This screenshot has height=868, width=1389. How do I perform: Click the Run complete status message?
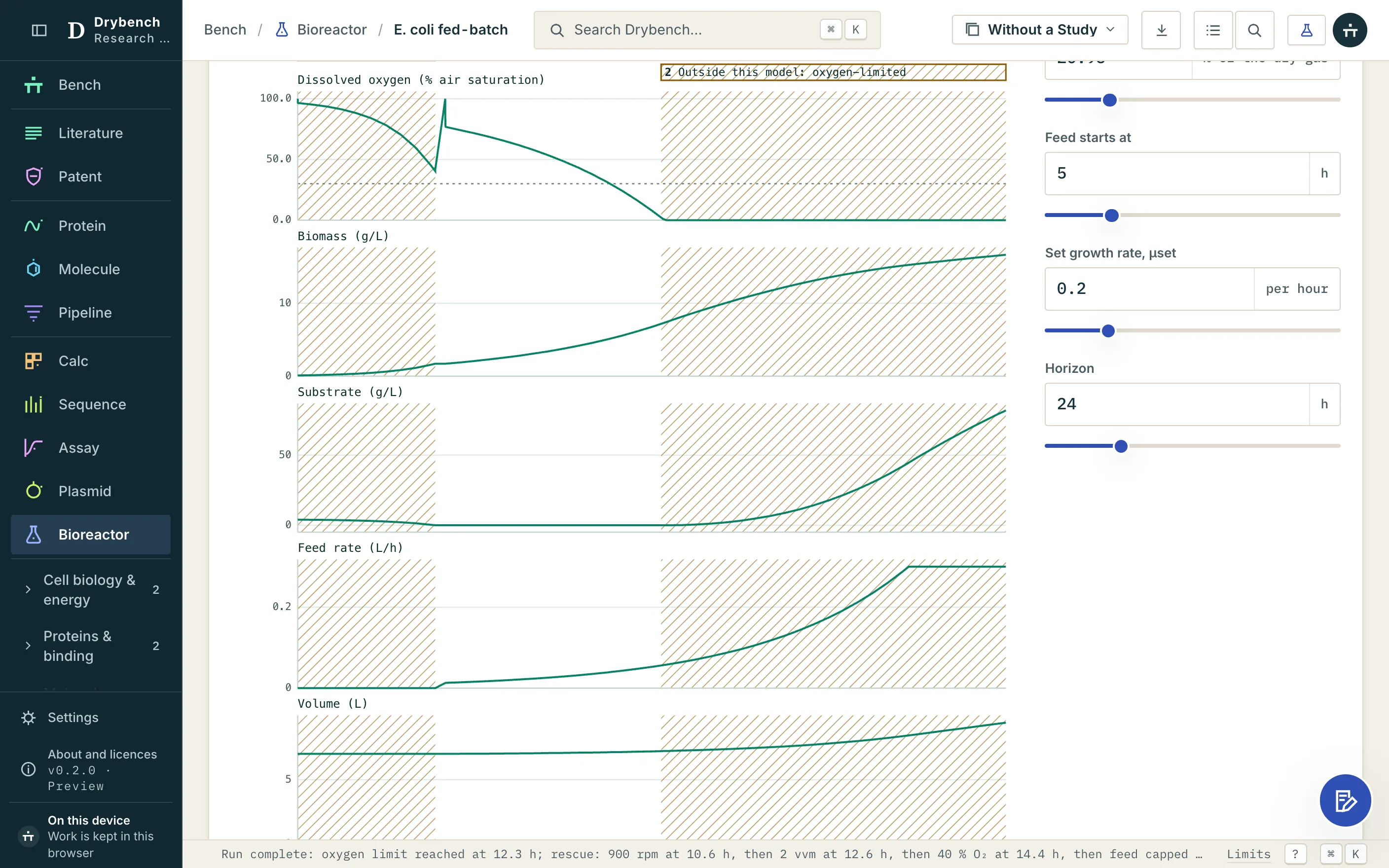tap(712, 854)
